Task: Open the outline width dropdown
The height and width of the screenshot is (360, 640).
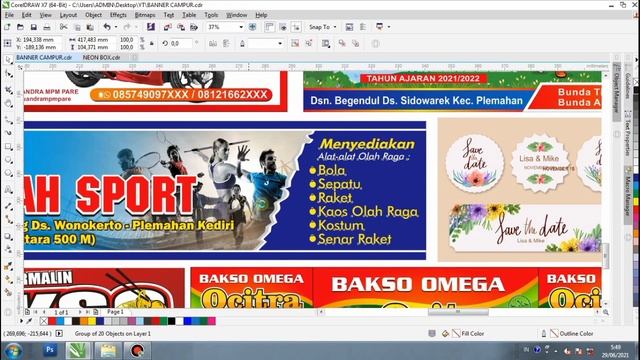Action: tap(280, 43)
